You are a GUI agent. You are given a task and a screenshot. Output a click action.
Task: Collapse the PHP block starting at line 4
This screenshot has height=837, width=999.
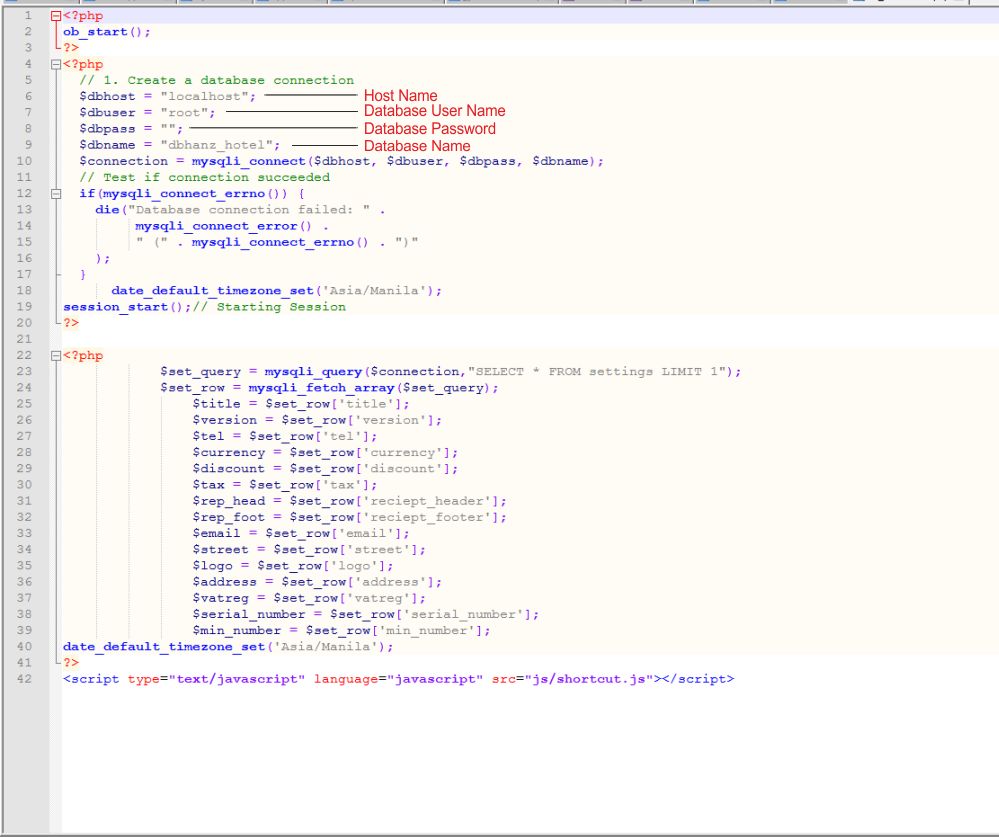[x=56, y=64]
